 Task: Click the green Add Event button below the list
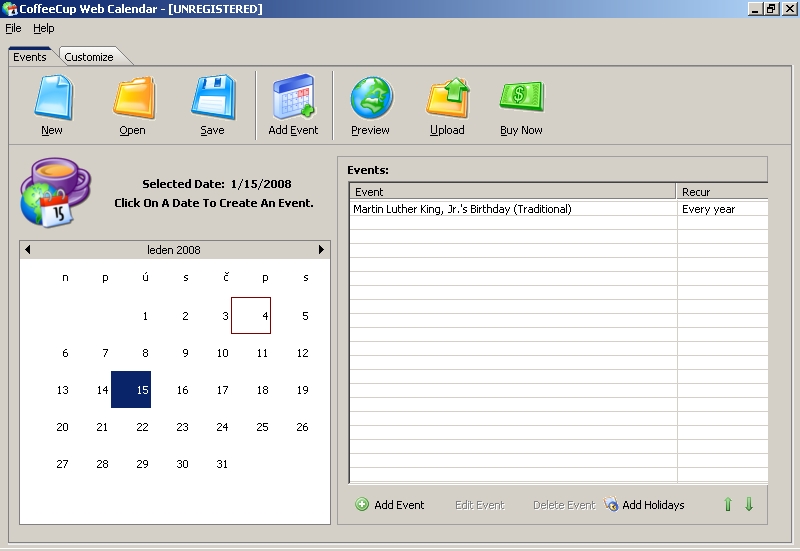390,505
